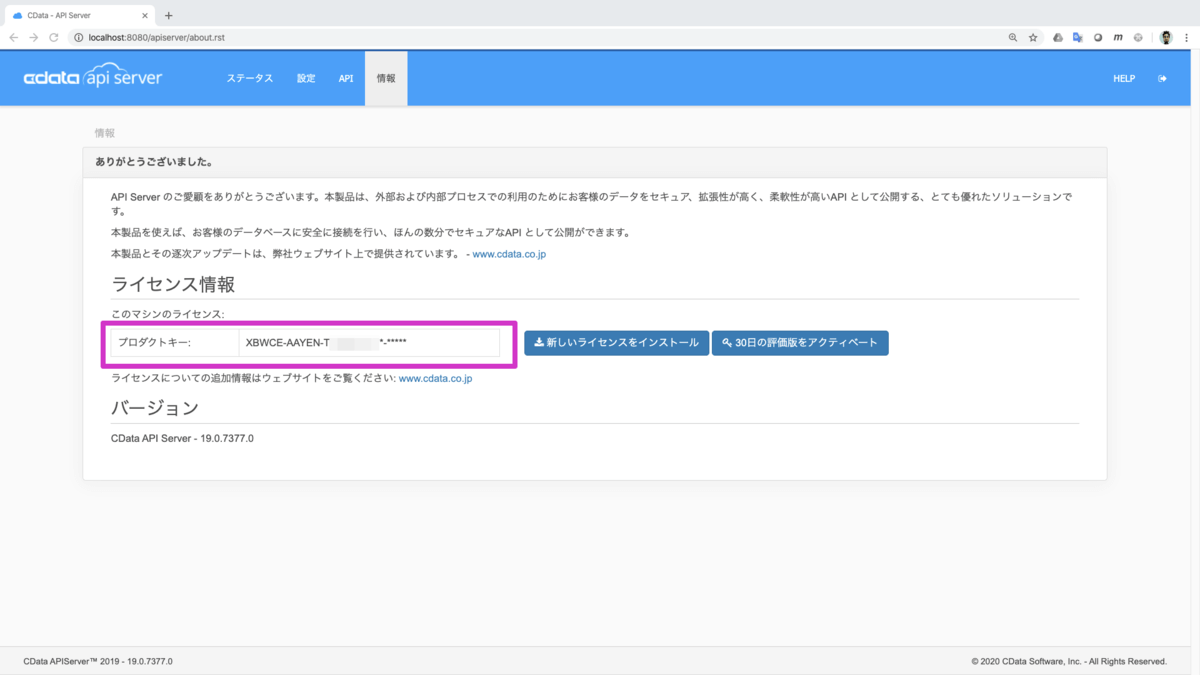Click the プロダクトキー label cell
The image size is (1200, 675).
[x=173, y=342]
